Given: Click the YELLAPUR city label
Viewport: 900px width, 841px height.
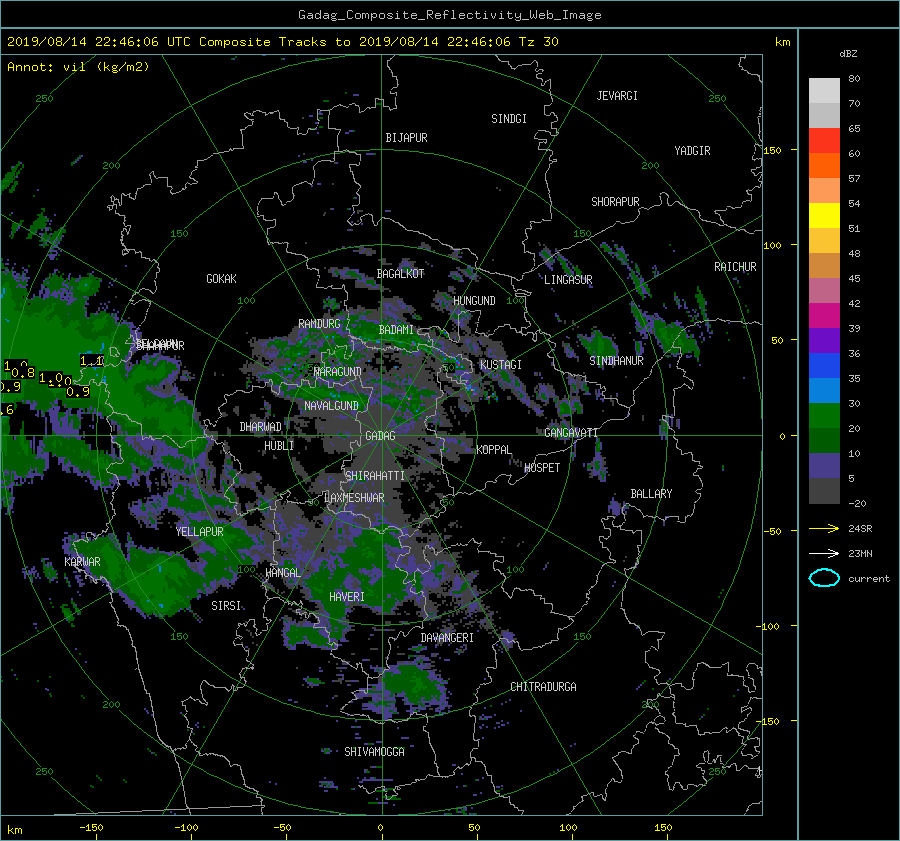Looking at the screenshot, I should point(199,532).
